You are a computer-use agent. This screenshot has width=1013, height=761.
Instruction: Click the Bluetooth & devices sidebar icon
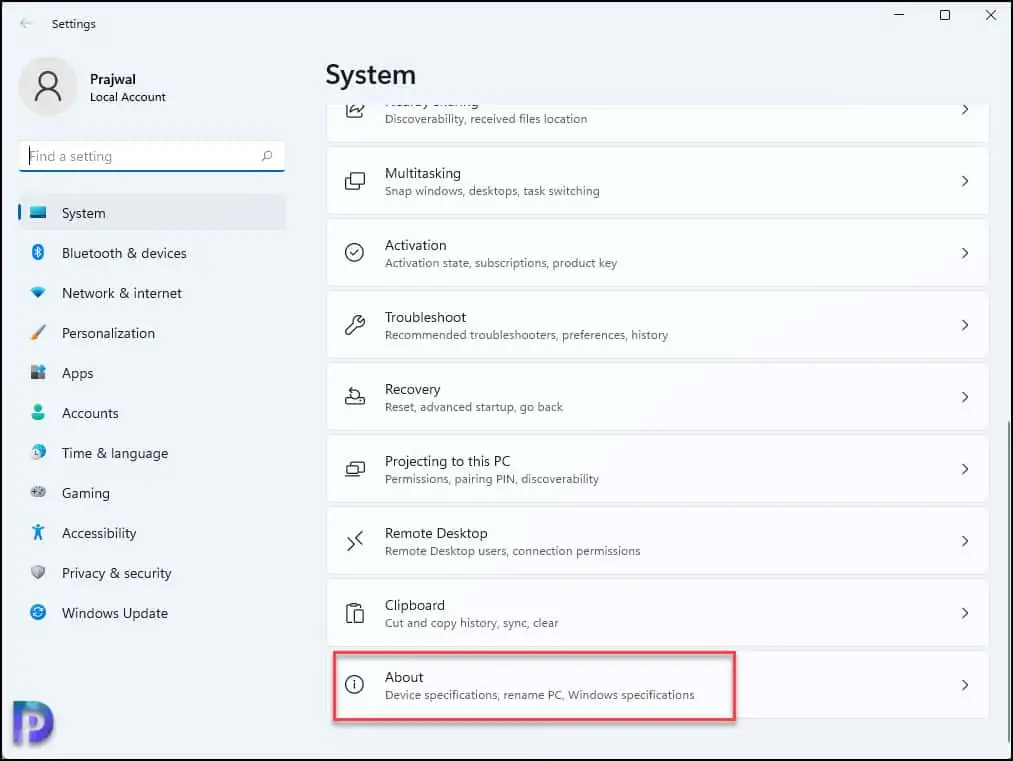tap(38, 253)
